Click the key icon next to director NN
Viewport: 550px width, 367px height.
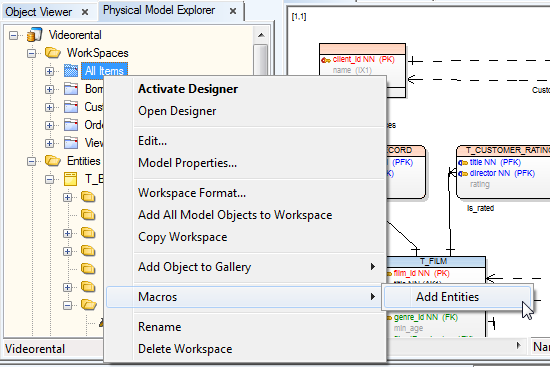click(x=463, y=173)
